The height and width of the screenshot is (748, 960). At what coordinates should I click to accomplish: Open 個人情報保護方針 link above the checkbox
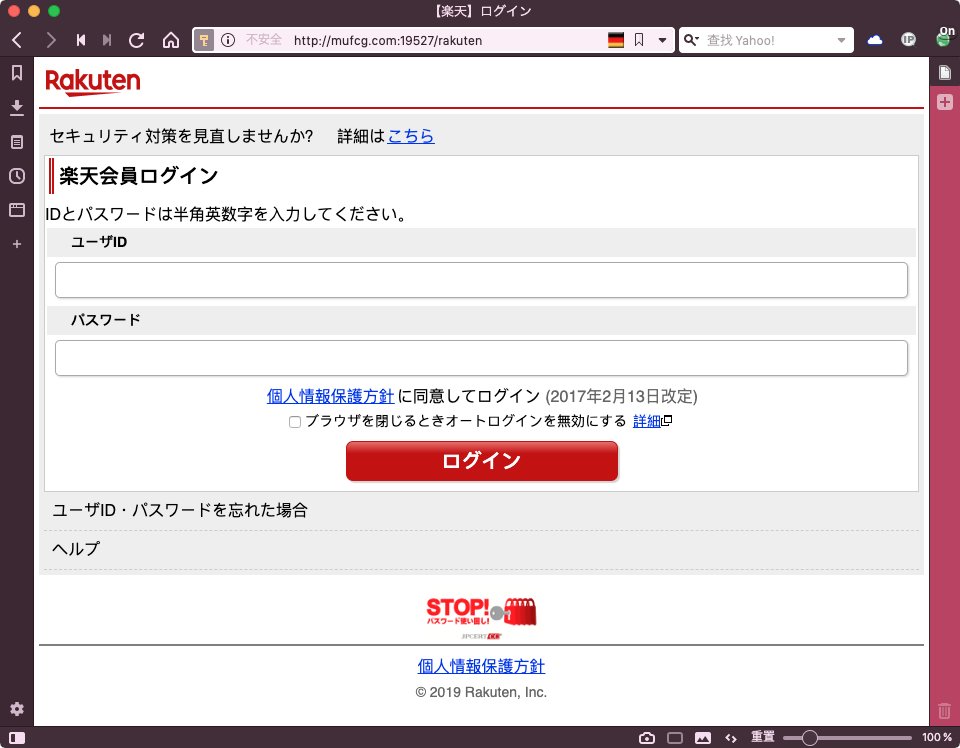tap(330, 397)
